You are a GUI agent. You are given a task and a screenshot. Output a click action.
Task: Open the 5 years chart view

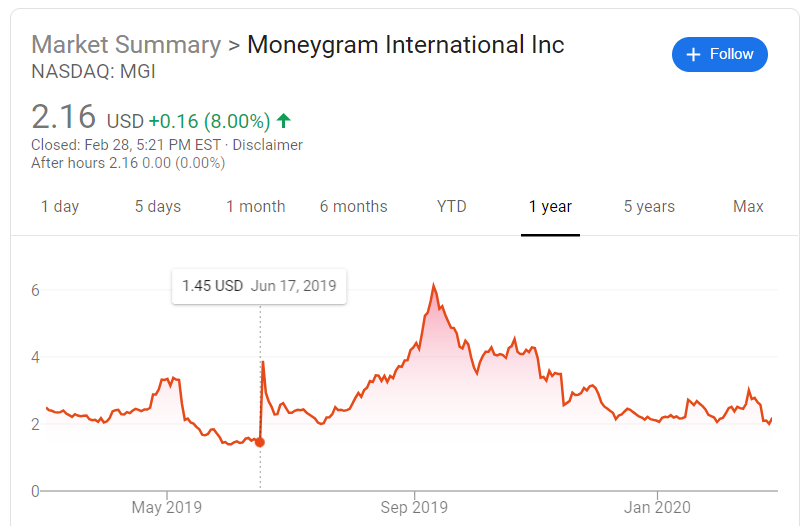click(x=649, y=207)
